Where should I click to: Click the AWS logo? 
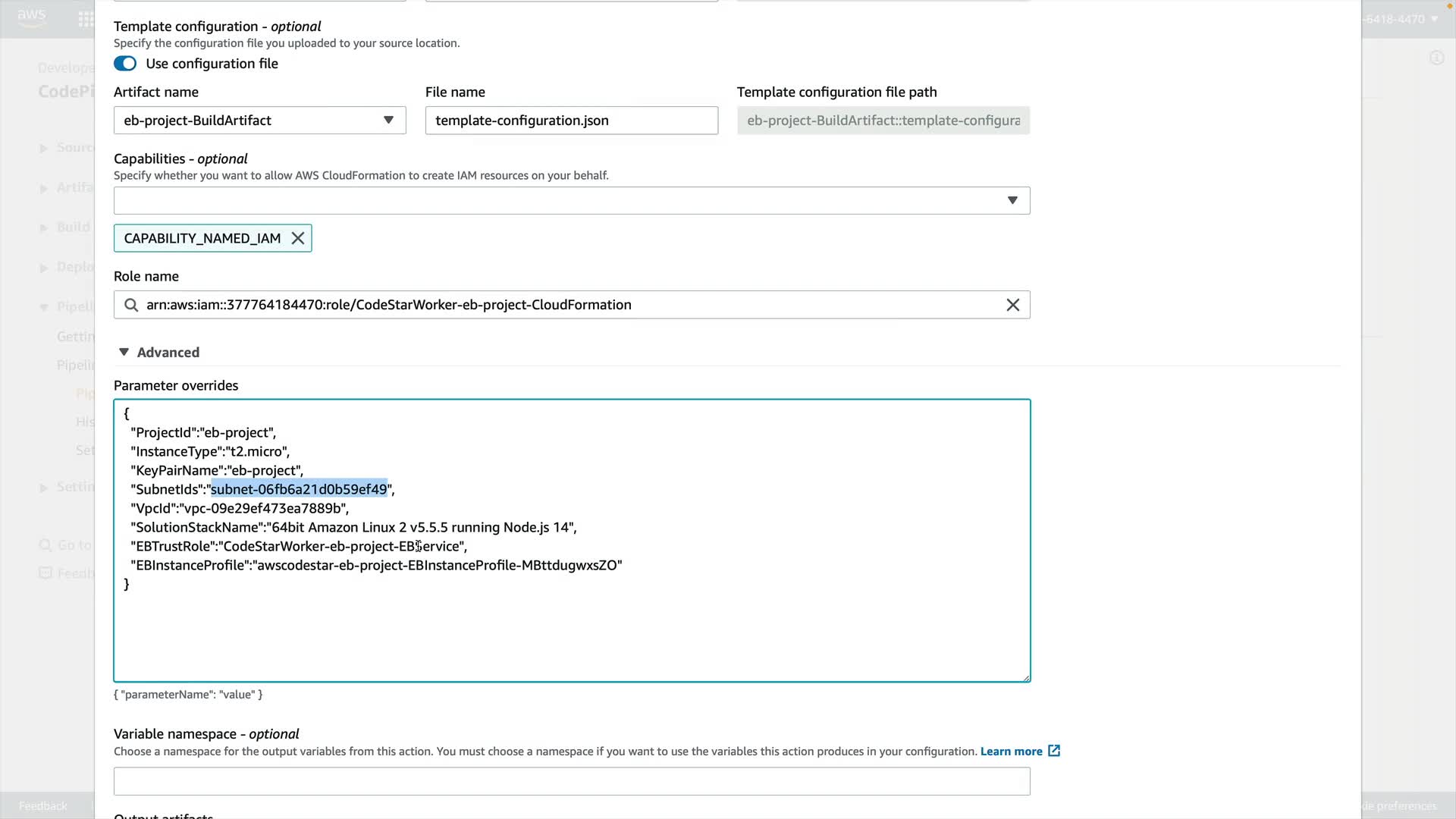32,17
